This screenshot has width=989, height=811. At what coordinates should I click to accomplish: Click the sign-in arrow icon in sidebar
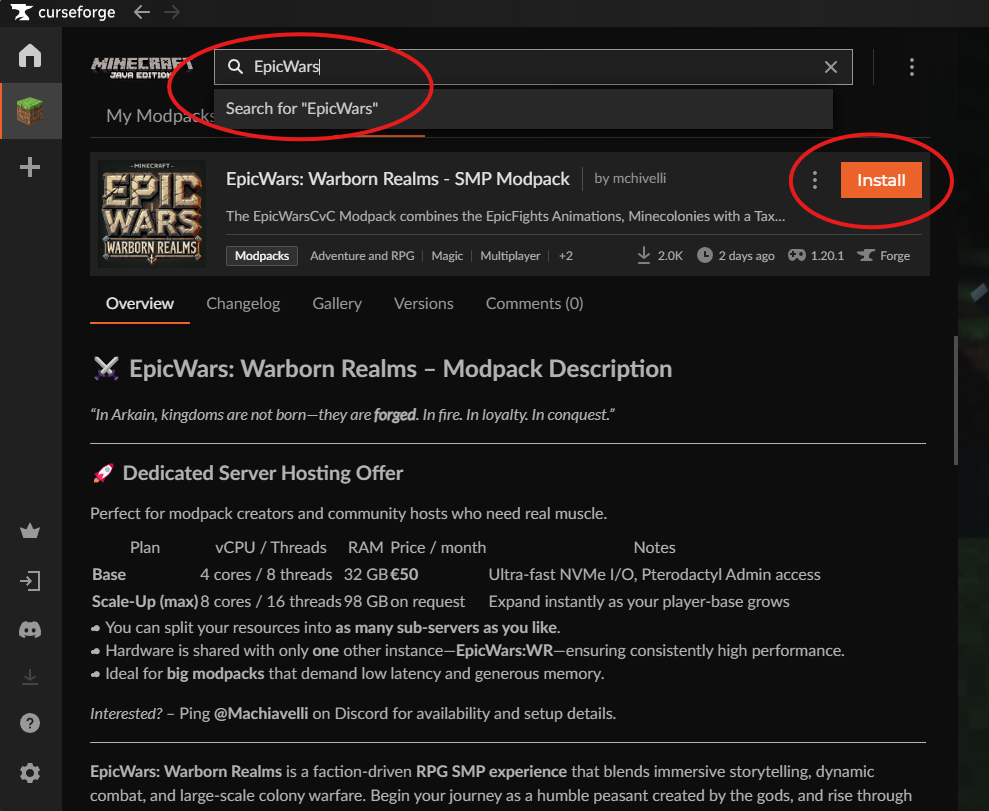coord(30,581)
